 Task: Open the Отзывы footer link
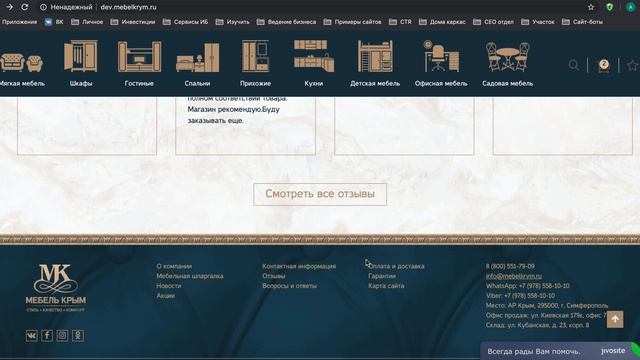[273, 276]
